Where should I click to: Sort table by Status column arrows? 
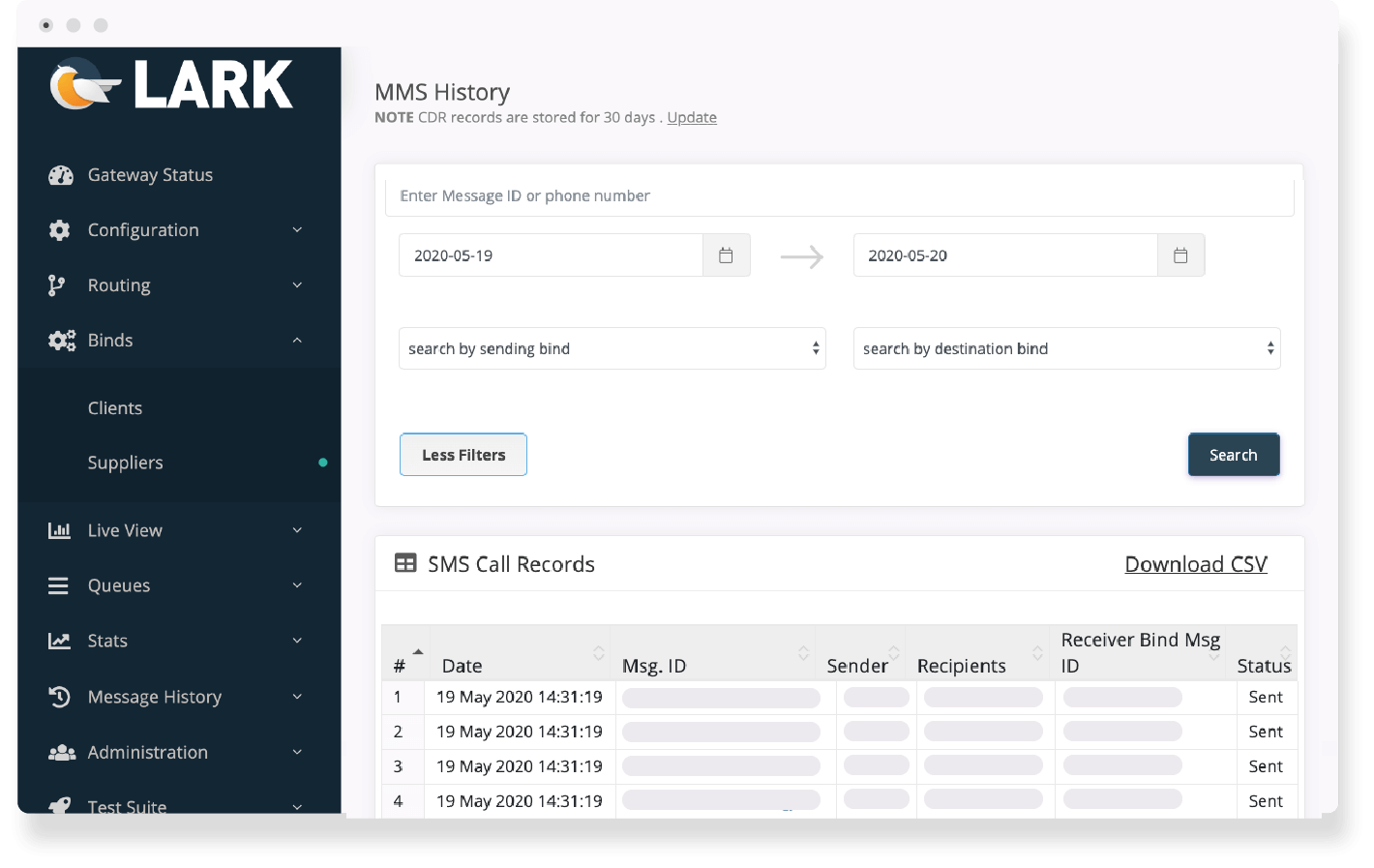point(1285,653)
